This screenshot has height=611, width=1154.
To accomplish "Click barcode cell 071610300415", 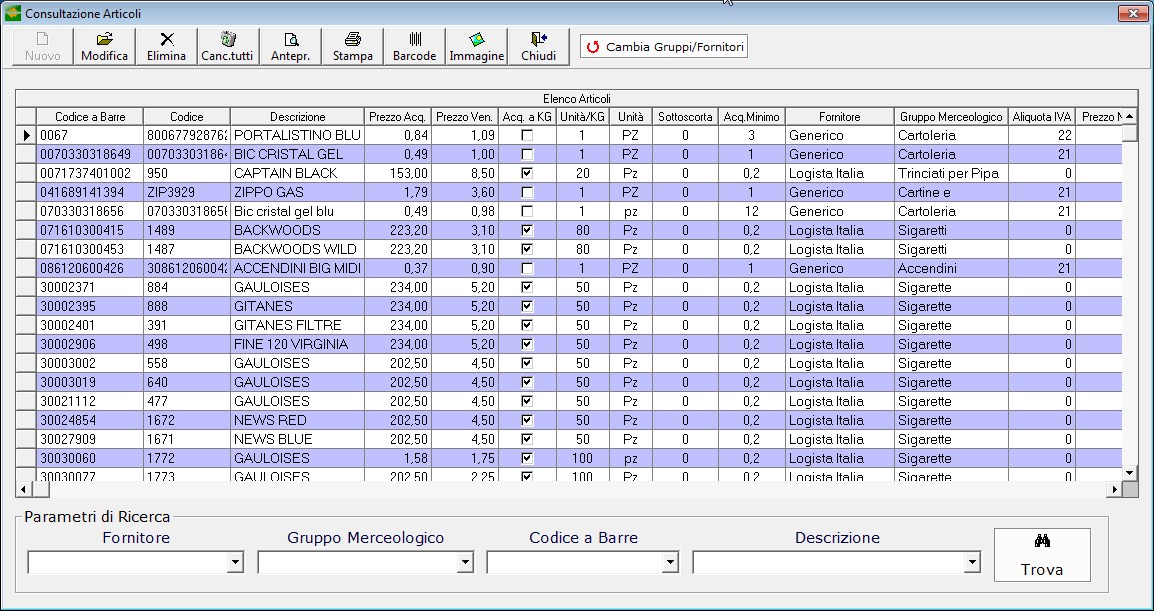I will [x=90, y=230].
